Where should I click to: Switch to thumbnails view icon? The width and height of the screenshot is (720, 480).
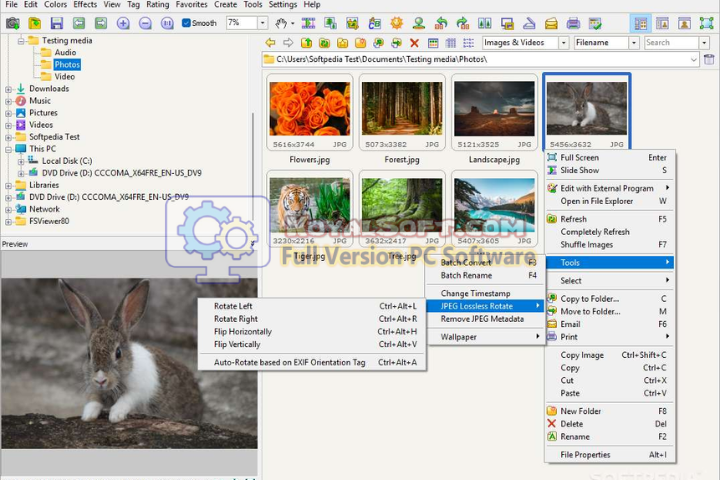pyautogui.click(x=433, y=43)
